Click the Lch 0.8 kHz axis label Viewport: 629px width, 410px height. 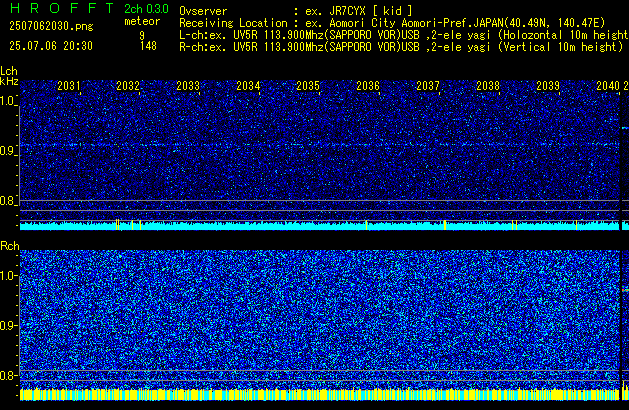(x=8, y=201)
